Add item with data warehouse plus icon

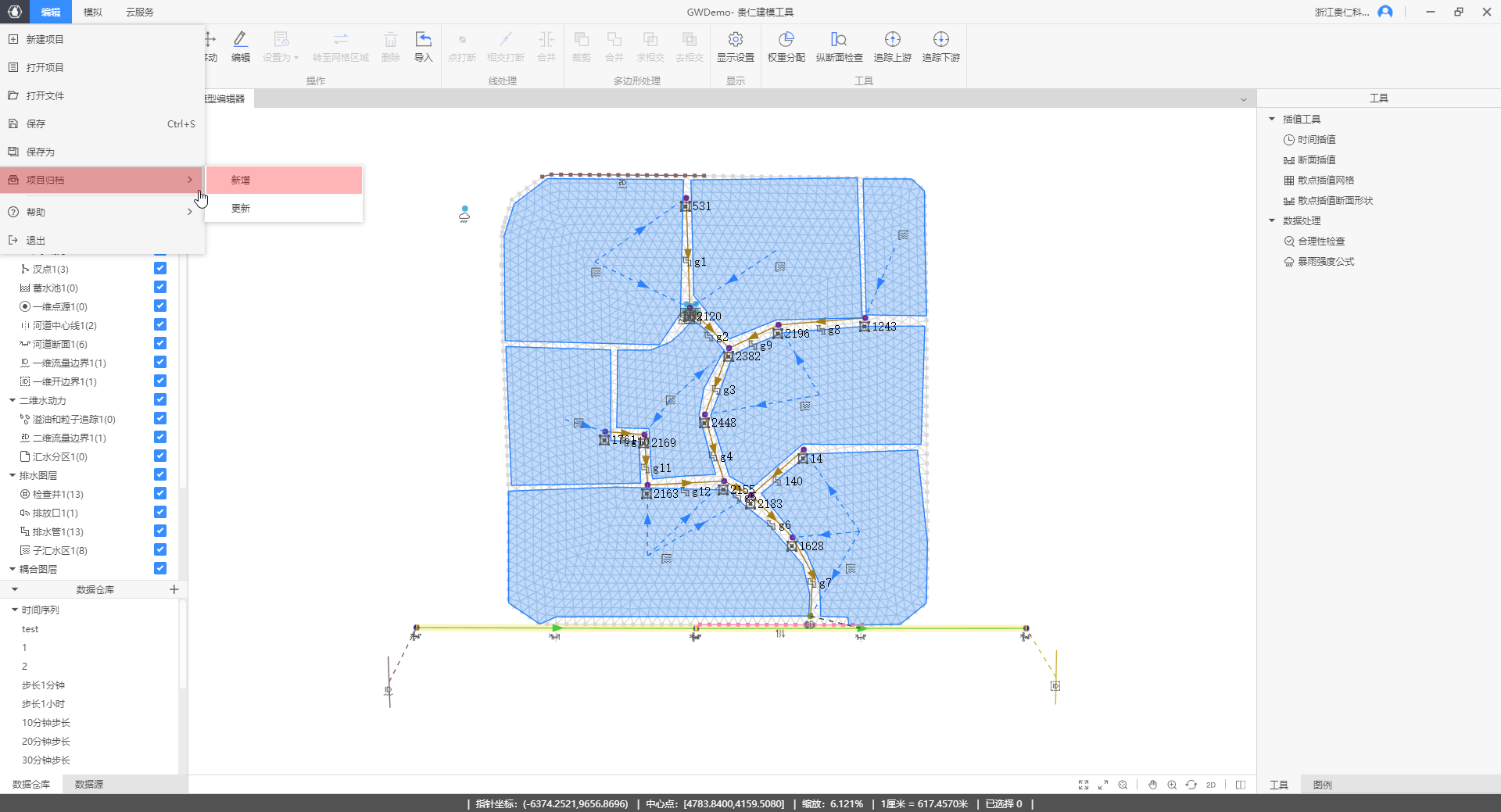tap(174, 589)
